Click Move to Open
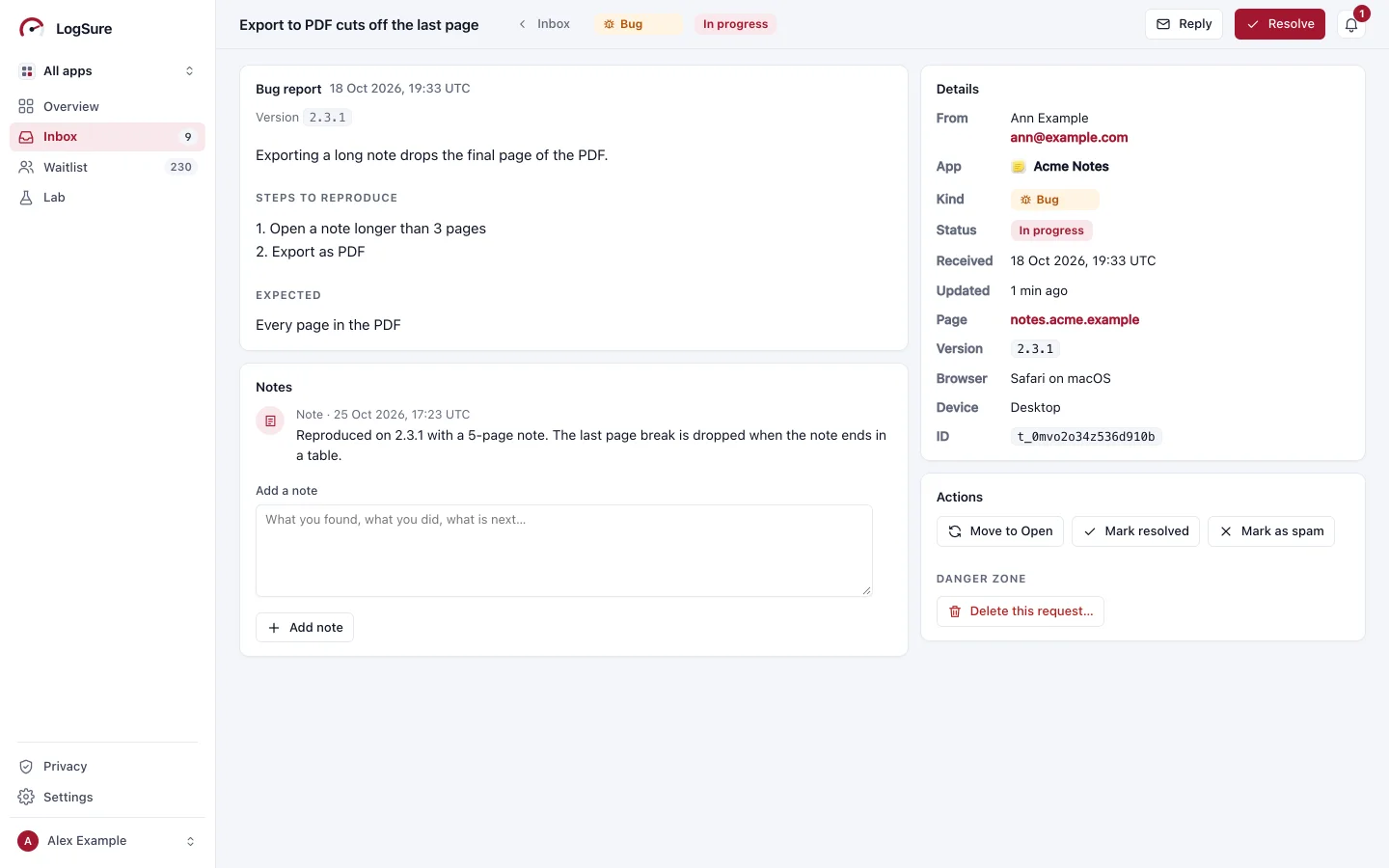 1000,531
